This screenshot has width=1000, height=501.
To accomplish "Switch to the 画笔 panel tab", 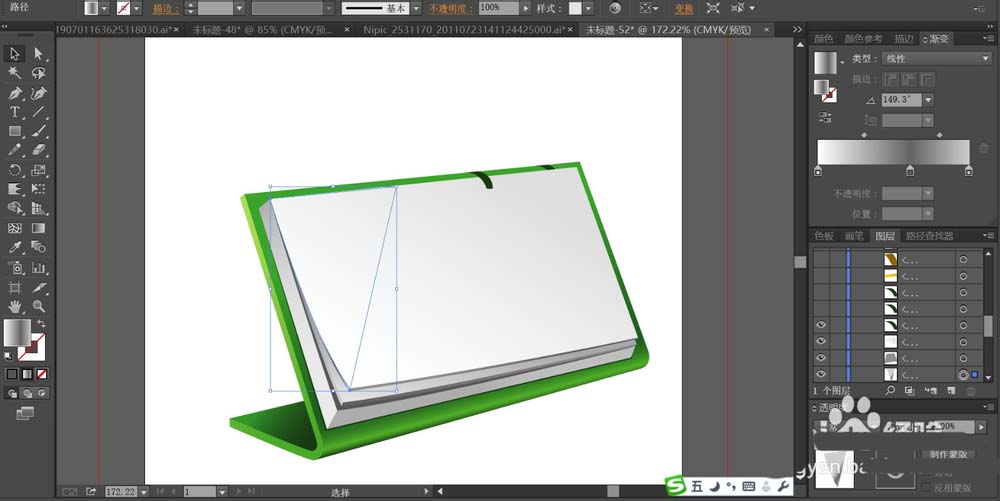I will (x=854, y=236).
